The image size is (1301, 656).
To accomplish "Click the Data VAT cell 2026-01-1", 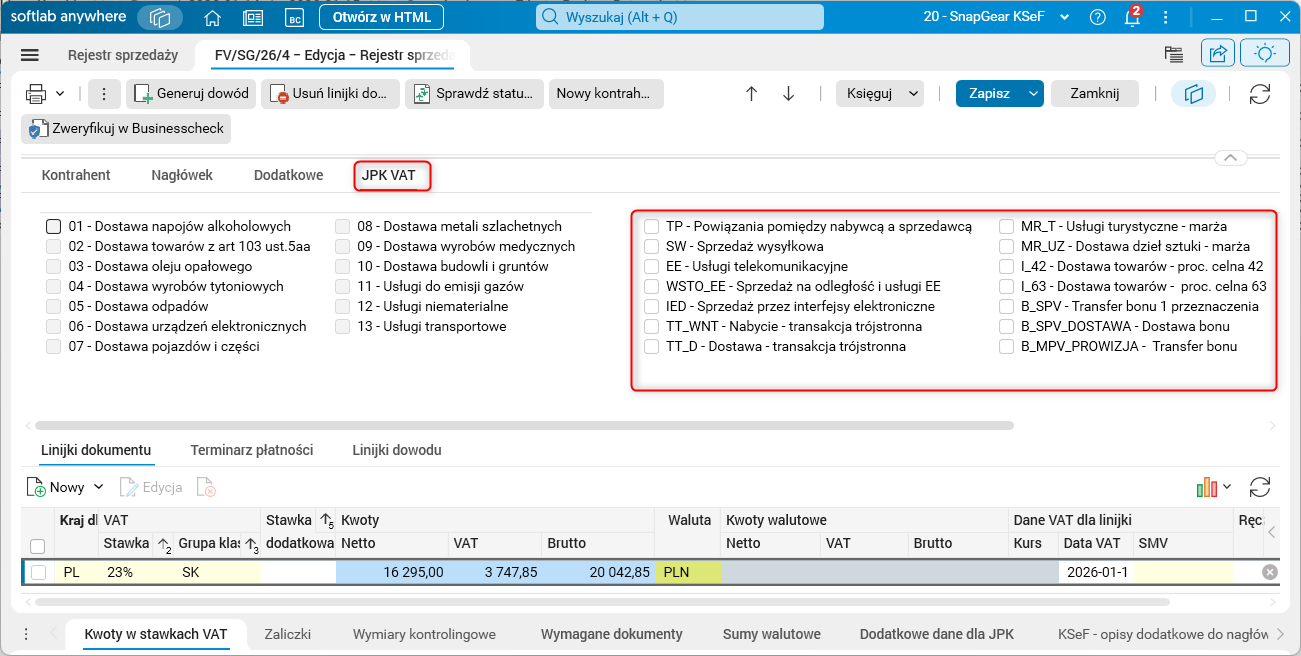I will point(1095,572).
